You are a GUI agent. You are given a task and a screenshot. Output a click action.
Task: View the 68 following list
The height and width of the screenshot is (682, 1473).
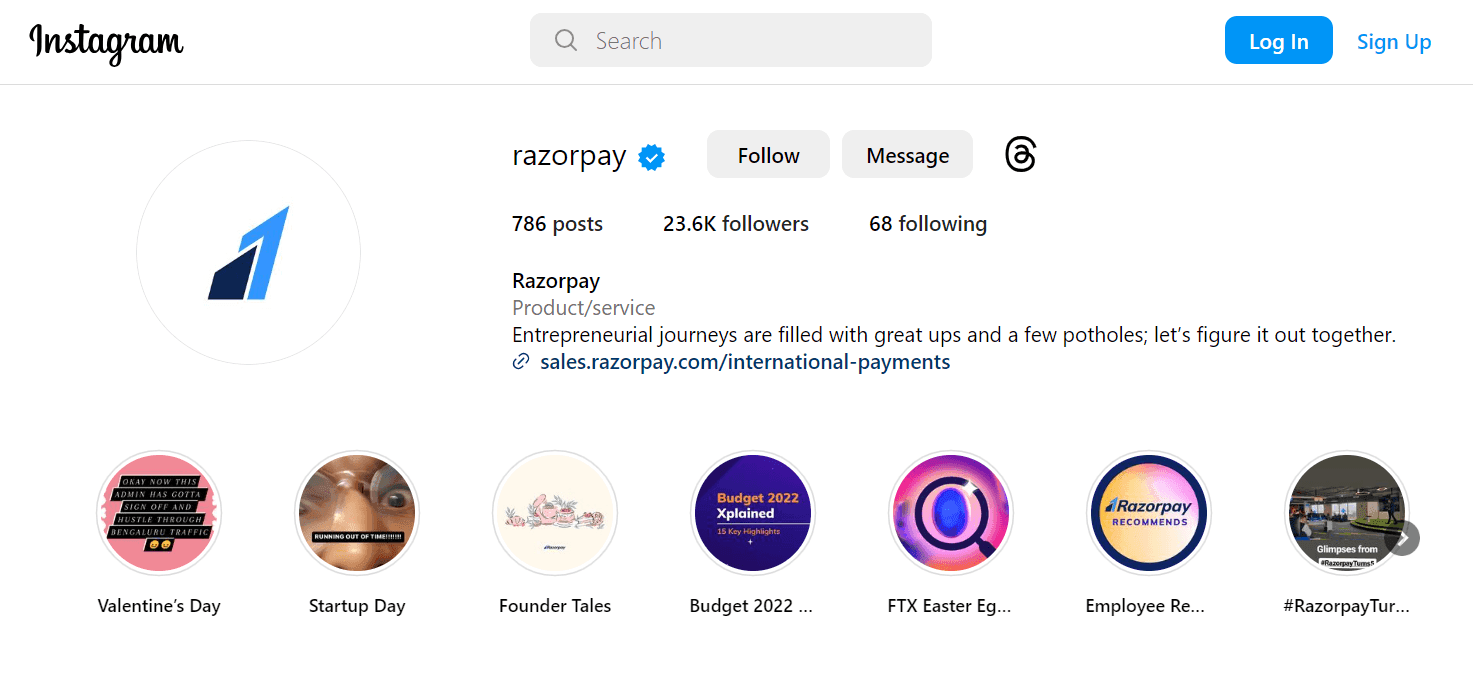[927, 223]
